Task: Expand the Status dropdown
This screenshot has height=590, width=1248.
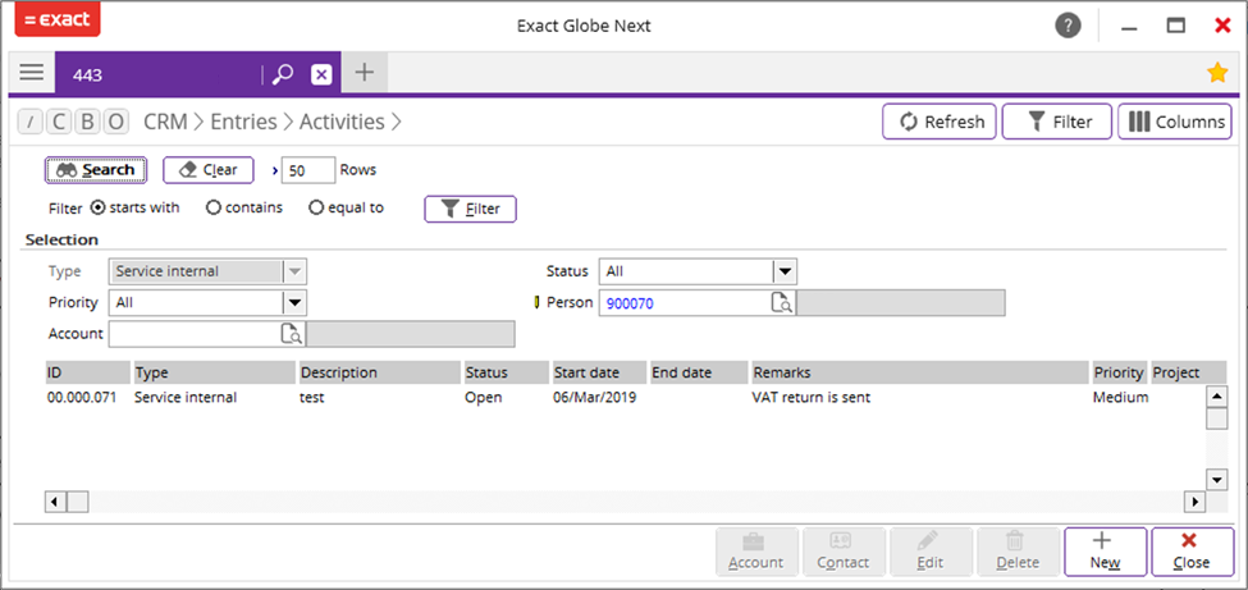Action: pos(785,271)
